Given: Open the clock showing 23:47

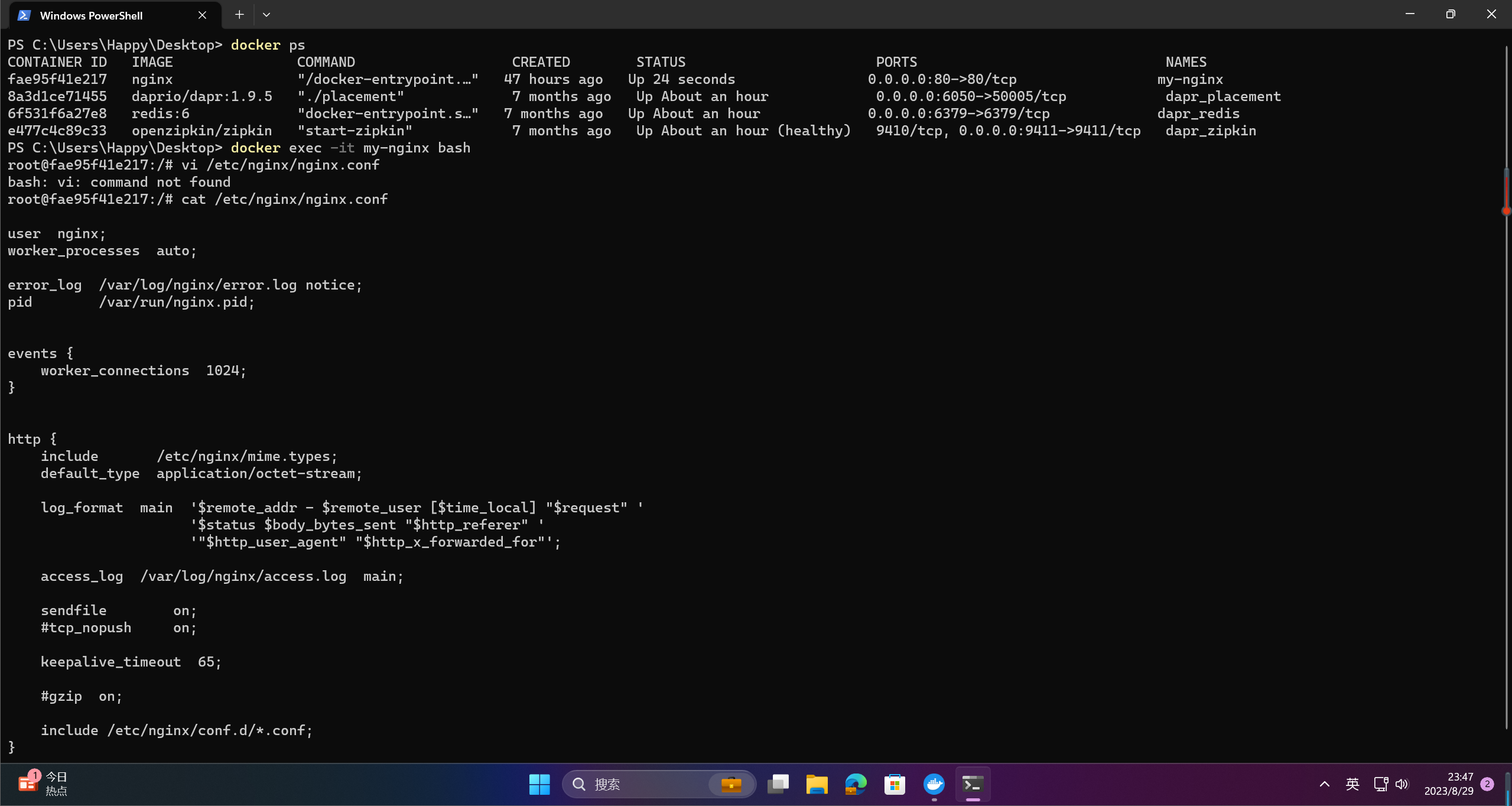Looking at the screenshot, I should point(1449,784).
